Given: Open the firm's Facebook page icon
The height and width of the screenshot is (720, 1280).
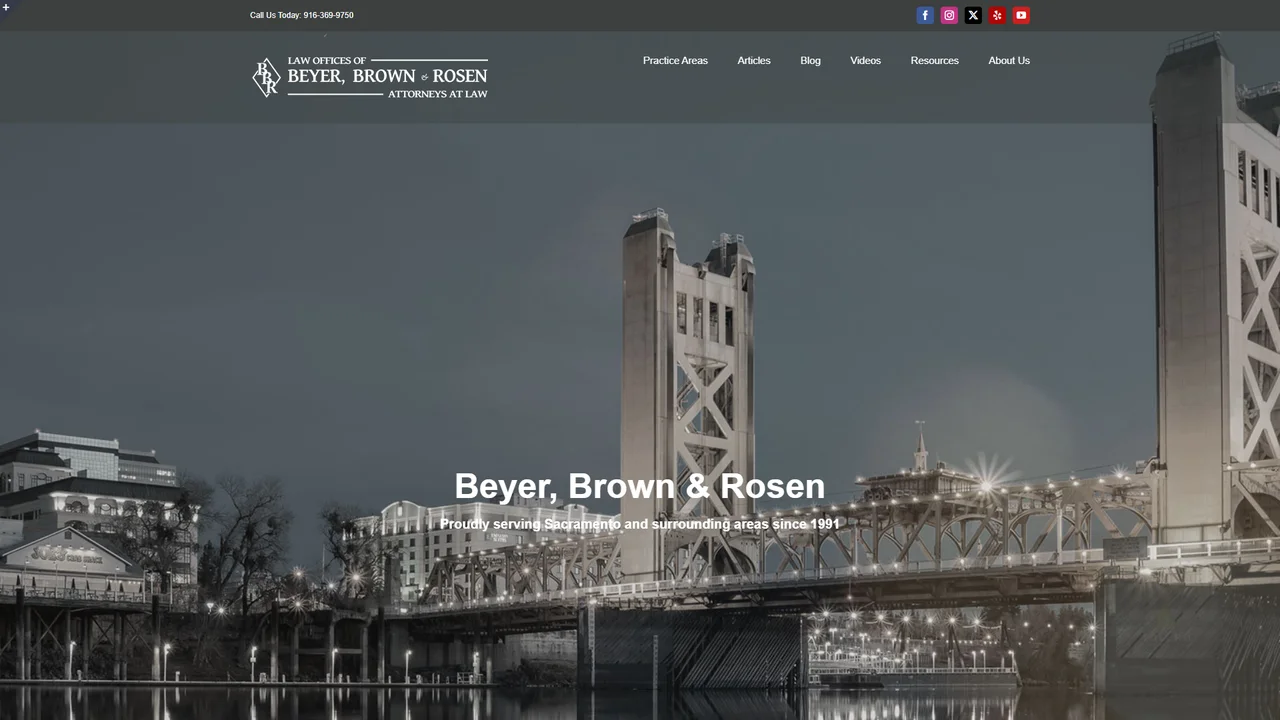Looking at the screenshot, I should point(925,15).
